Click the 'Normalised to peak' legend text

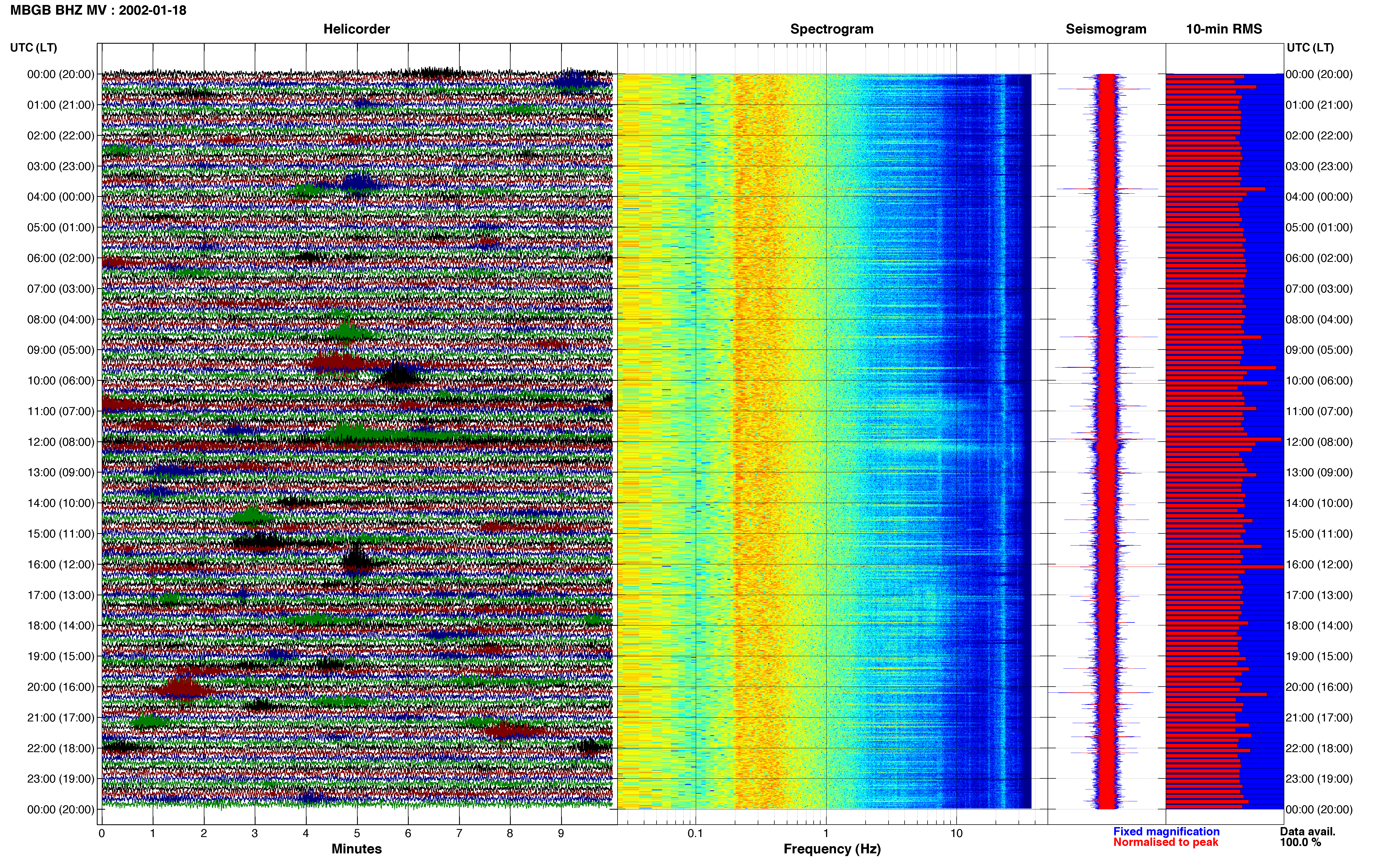(x=1165, y=842)
